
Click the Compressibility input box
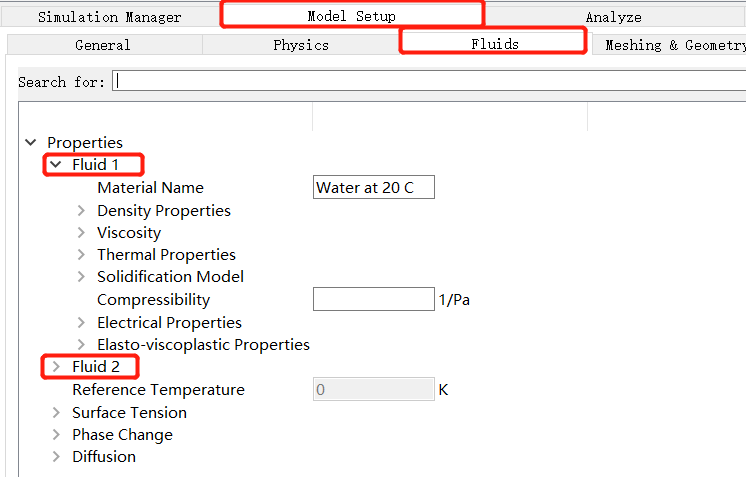pos(373,300)
